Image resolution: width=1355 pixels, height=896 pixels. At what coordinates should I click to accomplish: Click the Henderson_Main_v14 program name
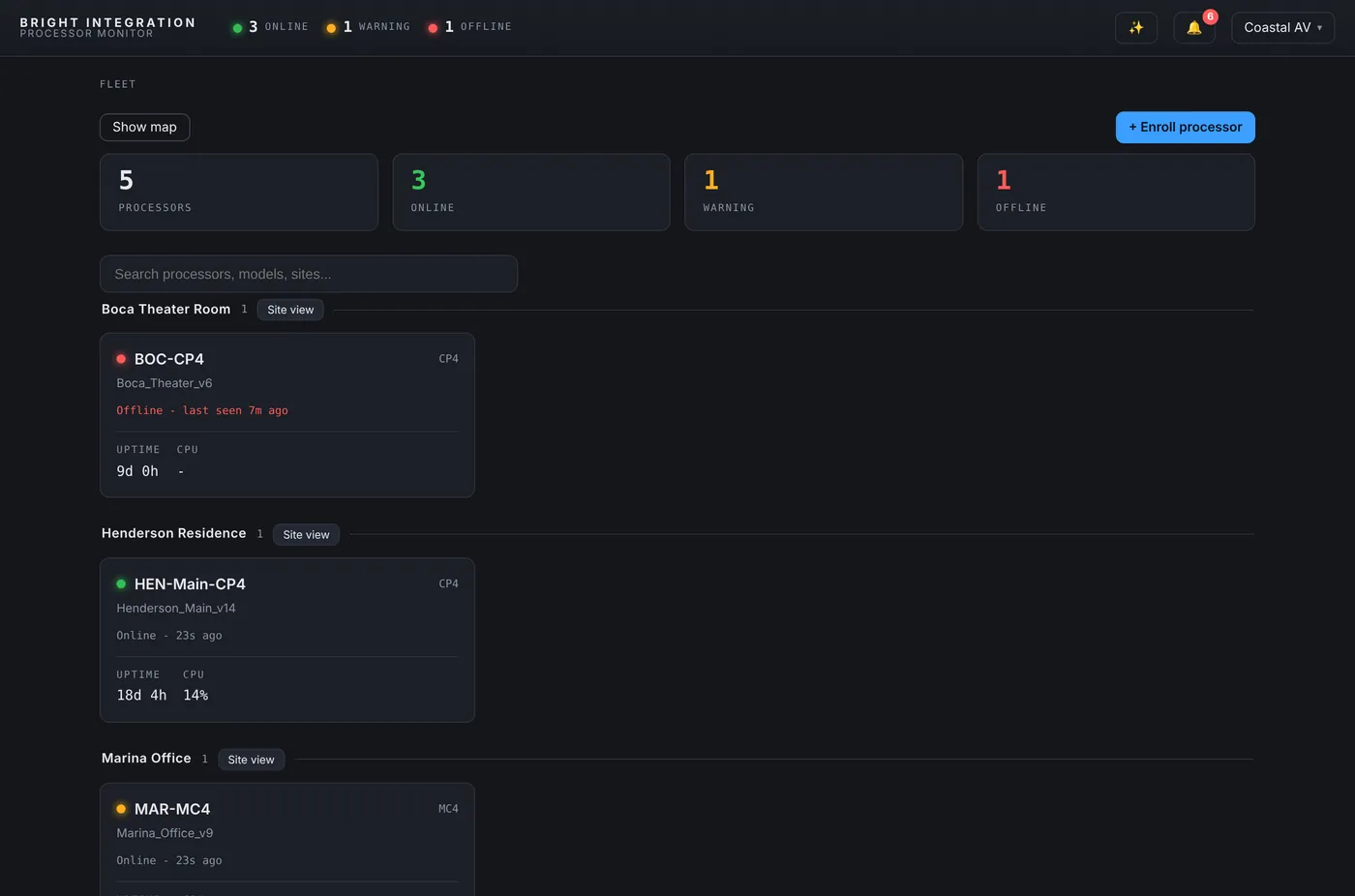[x=176, y=609]
